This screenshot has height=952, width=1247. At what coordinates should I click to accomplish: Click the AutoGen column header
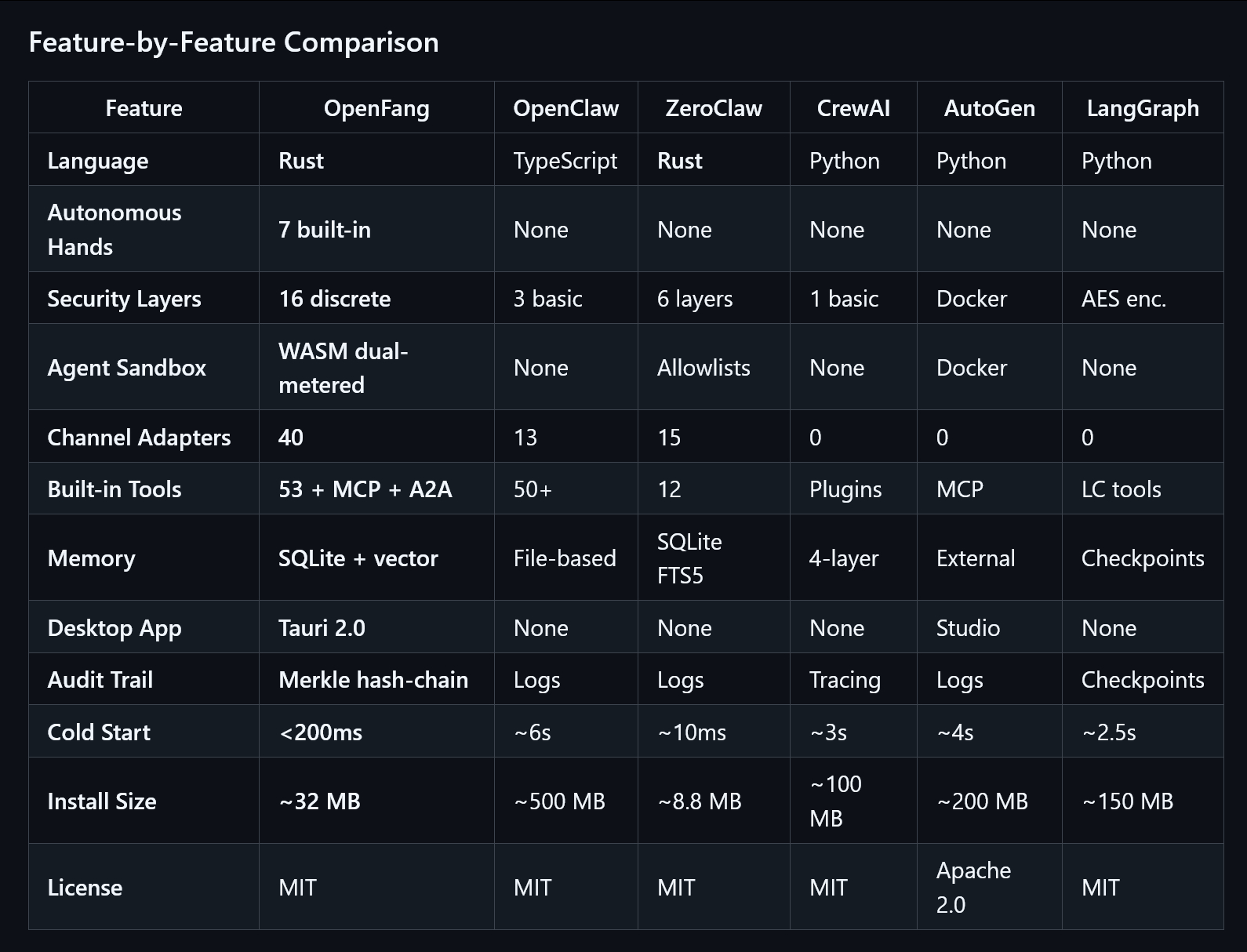[x=989, y=108]
